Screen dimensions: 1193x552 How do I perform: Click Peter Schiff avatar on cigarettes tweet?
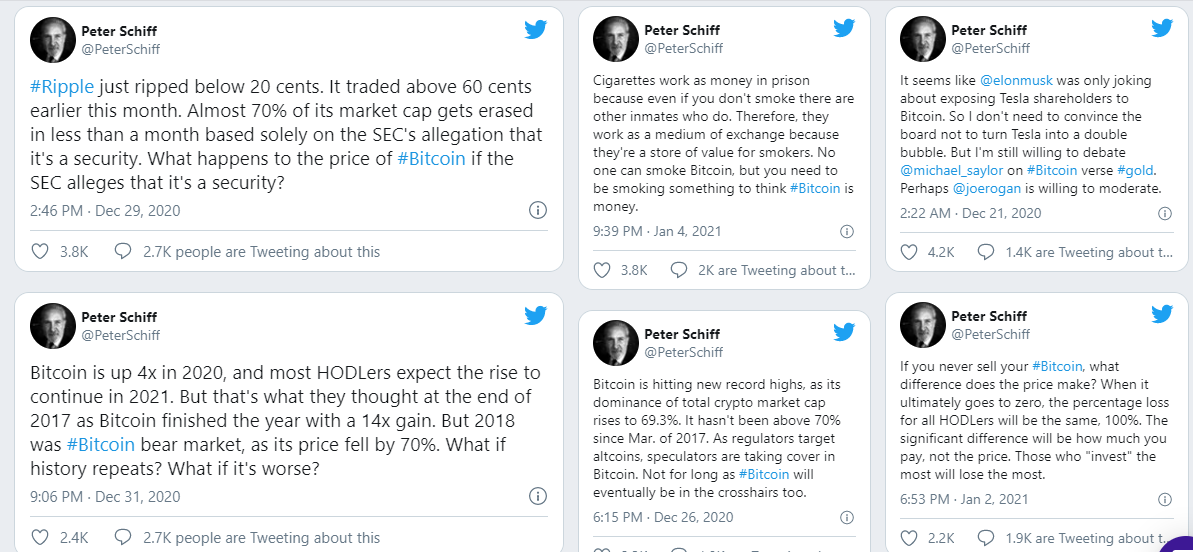coord(616,39)
